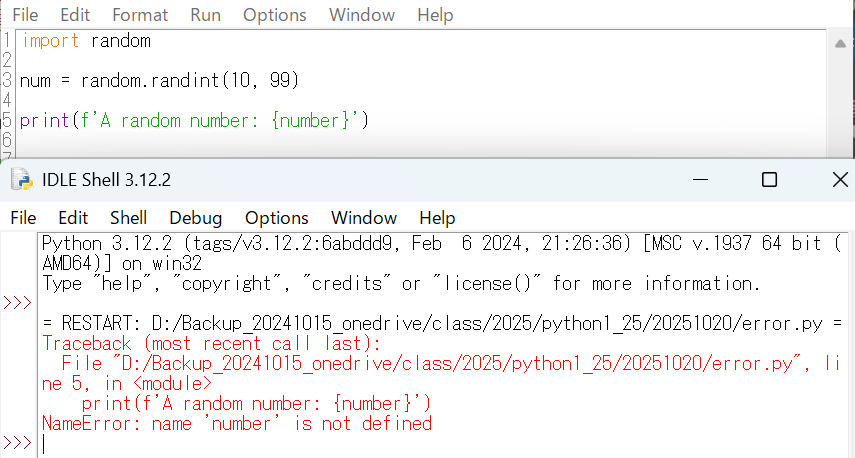The image size is (855, 458).
Task: Click the editor's vertical scrollbar track
Action: pos(839,100)
